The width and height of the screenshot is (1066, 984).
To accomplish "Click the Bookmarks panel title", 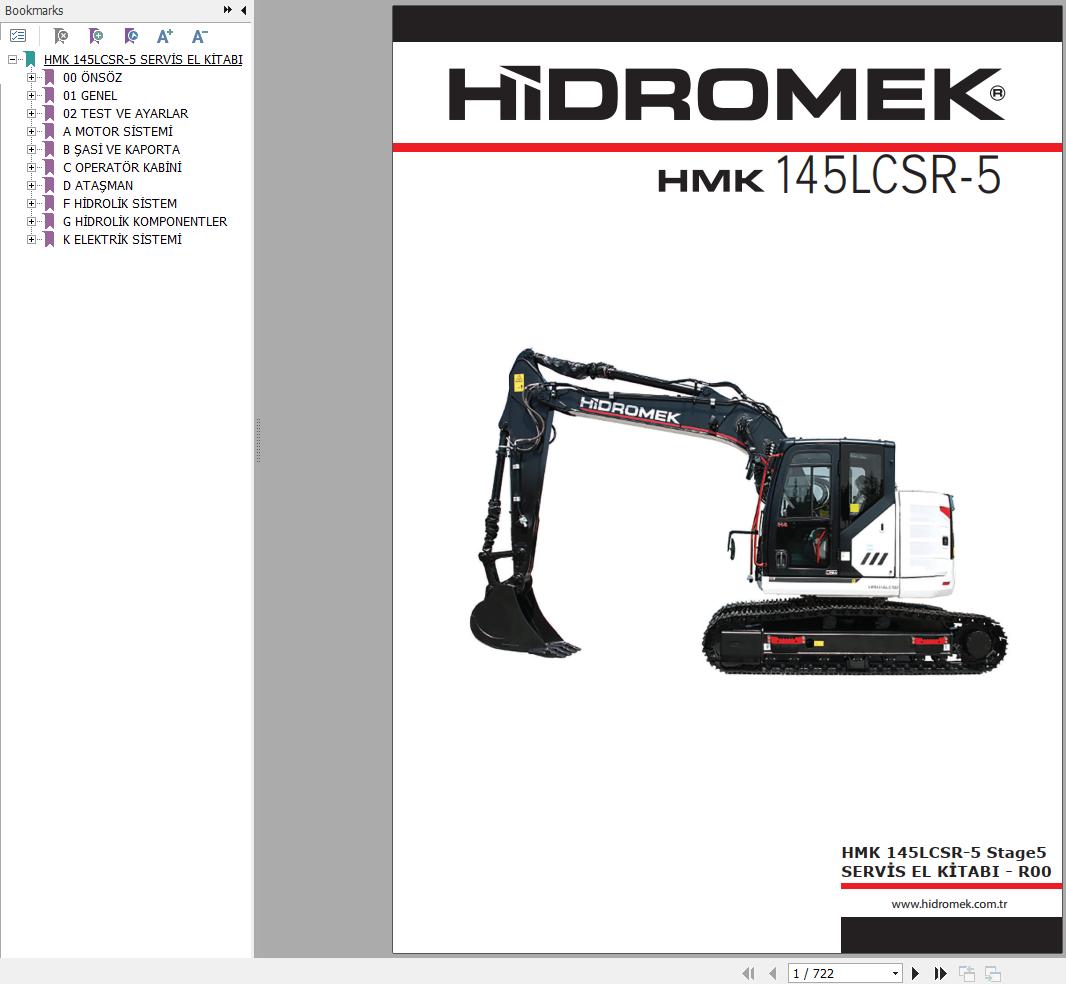I will tap(34, 10).
